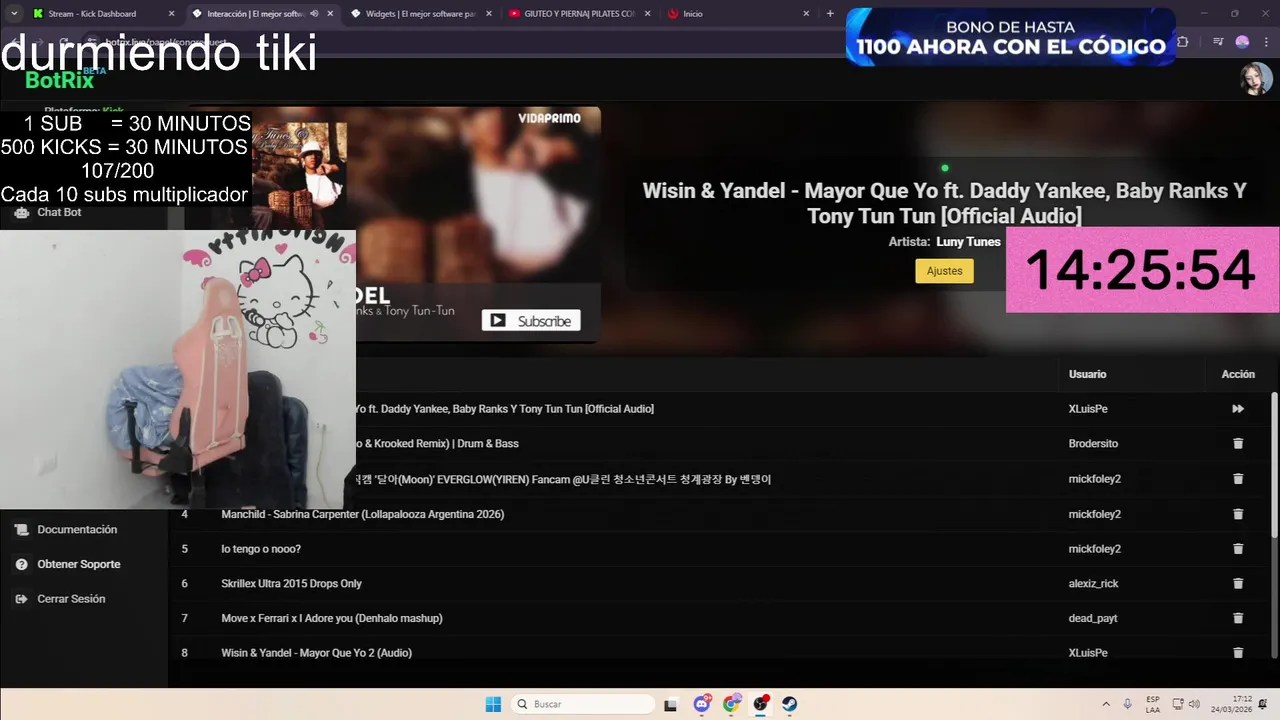Image resolution: width=1280 pixels, height=720 pixels.
Task: Close the Stream - Kick Dashboard tab
Action: coord(171,14)
